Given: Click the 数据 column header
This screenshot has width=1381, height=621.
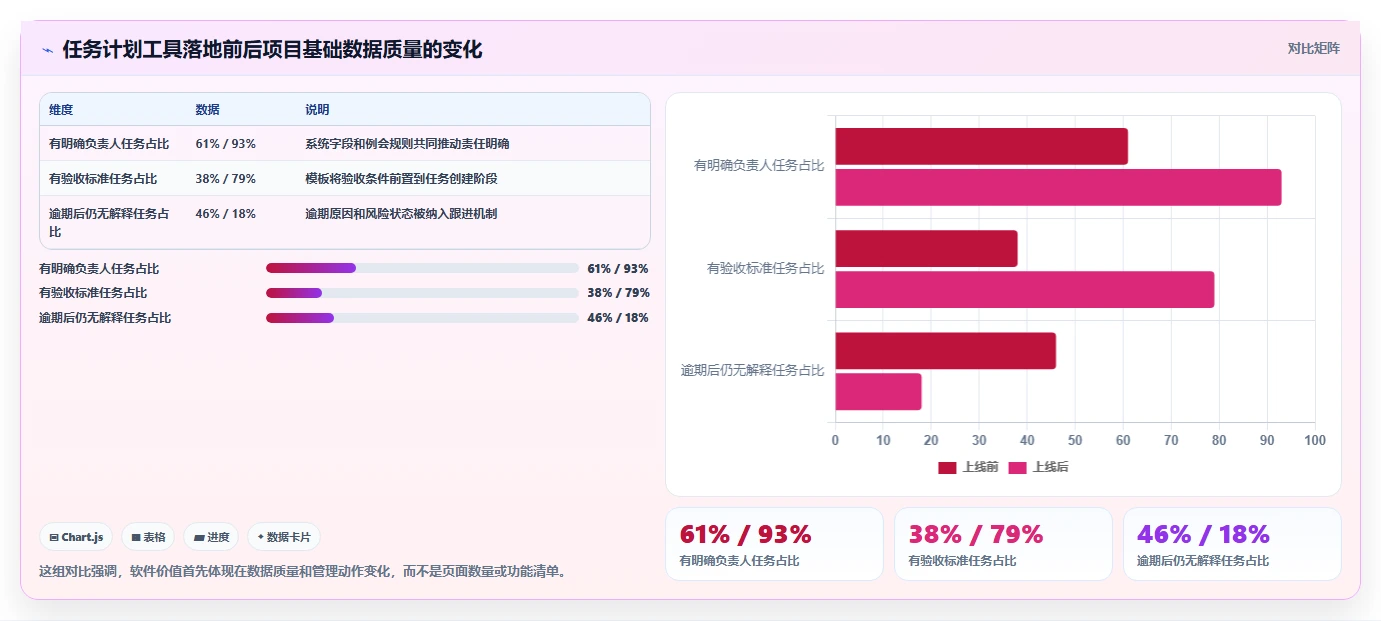Looking at the screenshot, I should [x=207, y=110].
